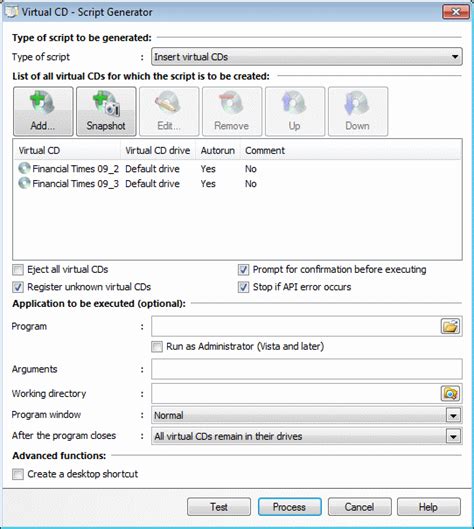The image size is (474, 529).
Task: Browse for program using folder icon
Action: 450,326
